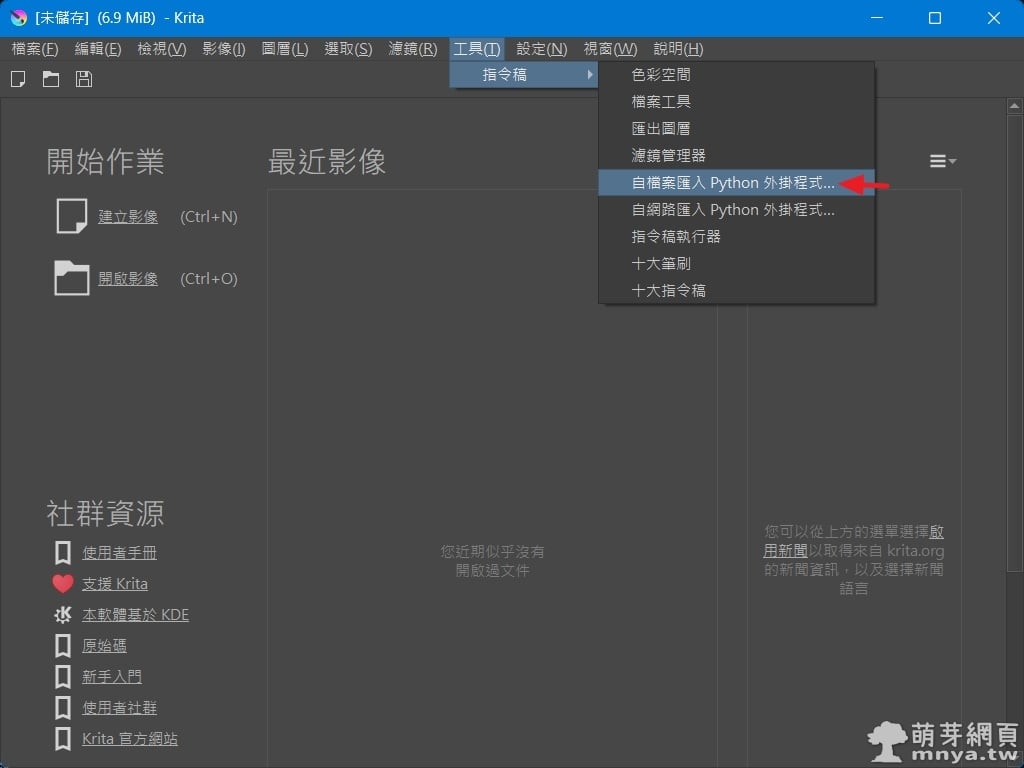This screenshot has height=768, width=1024.
Task: Choose 自網路匯入 Python 外掛程式 menu entry
Action: [x=732, y=210]
